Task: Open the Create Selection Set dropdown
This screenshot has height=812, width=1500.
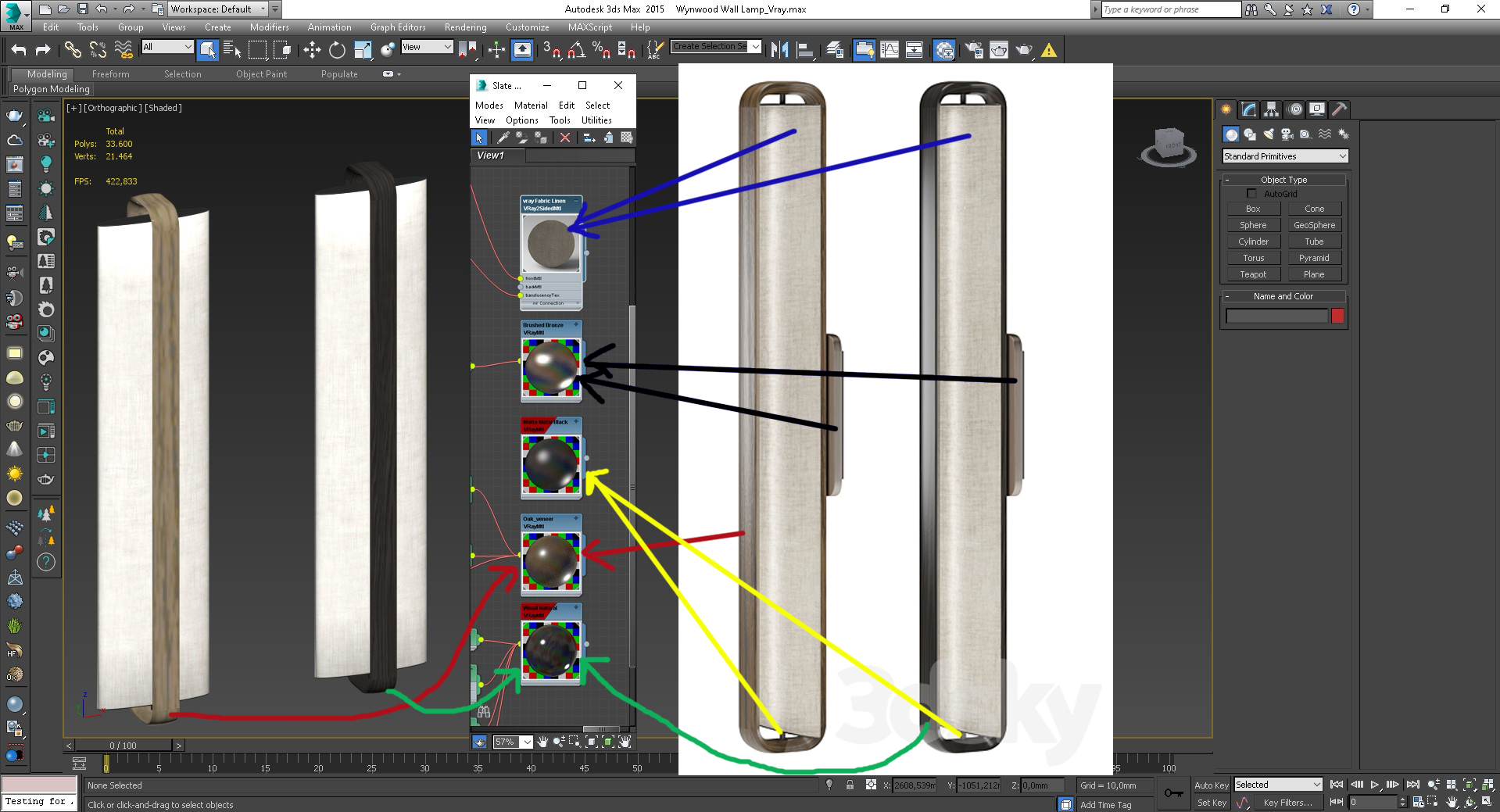Action: 716,47
